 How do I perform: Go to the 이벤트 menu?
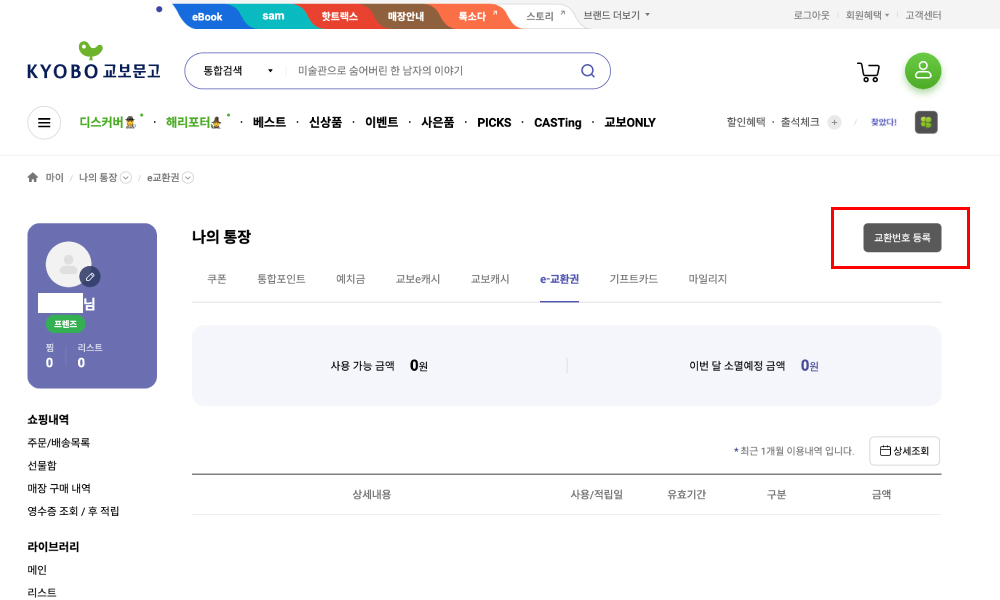[x=381, y=122]
